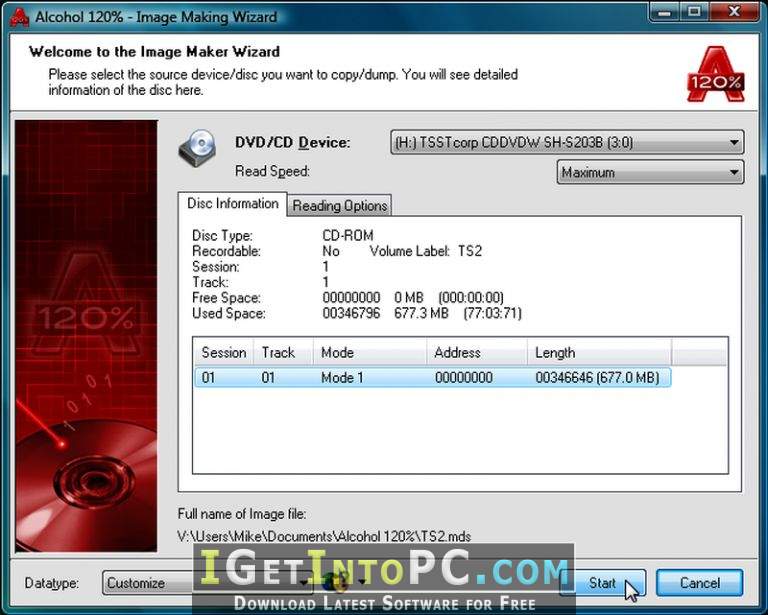Open the DVD/CD Device dropdown list
768x615 pixels.
coord(735,143)
